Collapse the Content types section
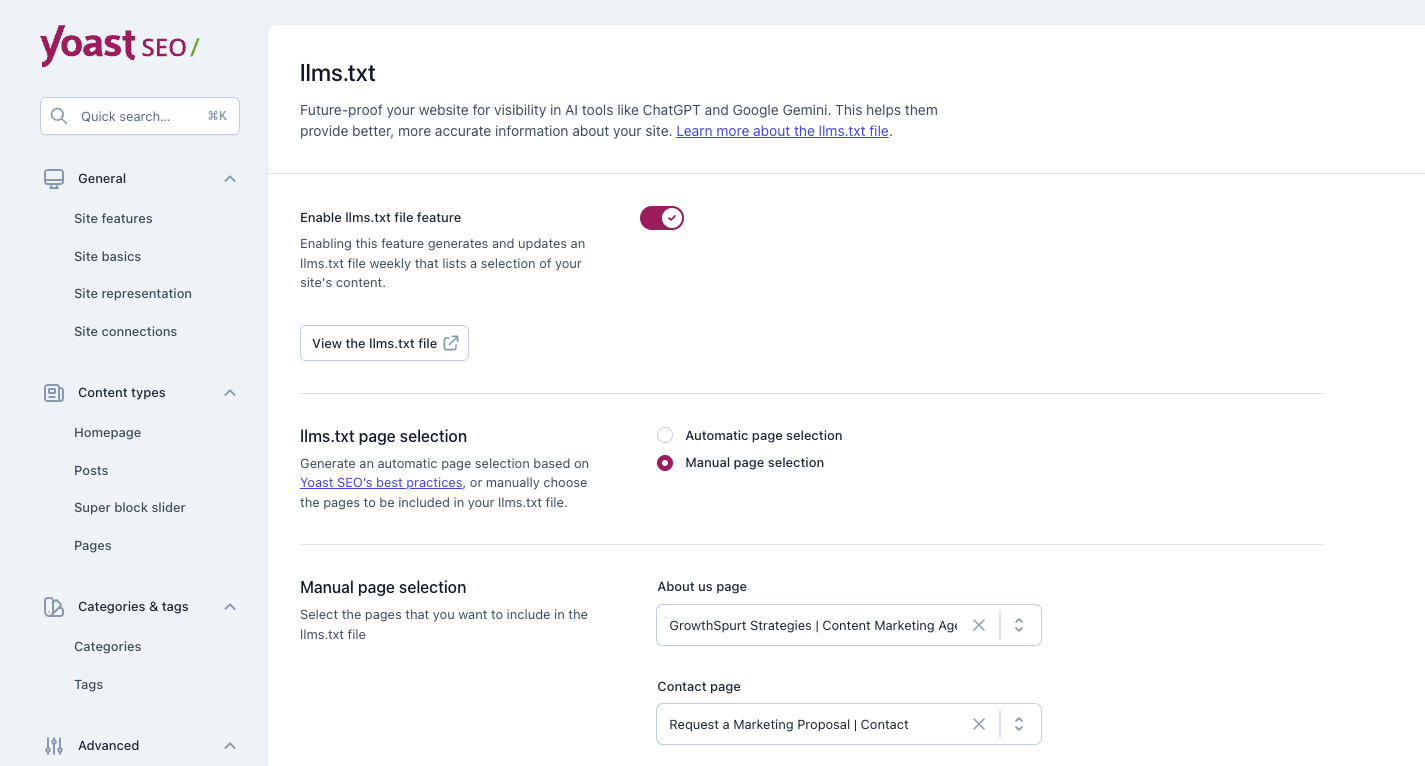1425x766 pixels. (x=229, y=392)
